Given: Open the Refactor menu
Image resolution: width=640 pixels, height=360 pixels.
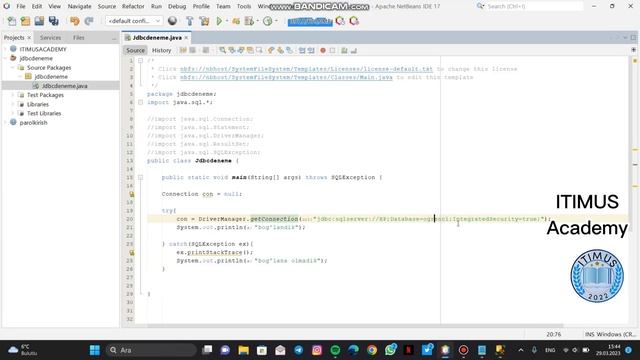Looking at the screenshot, I should click(133, 7).
